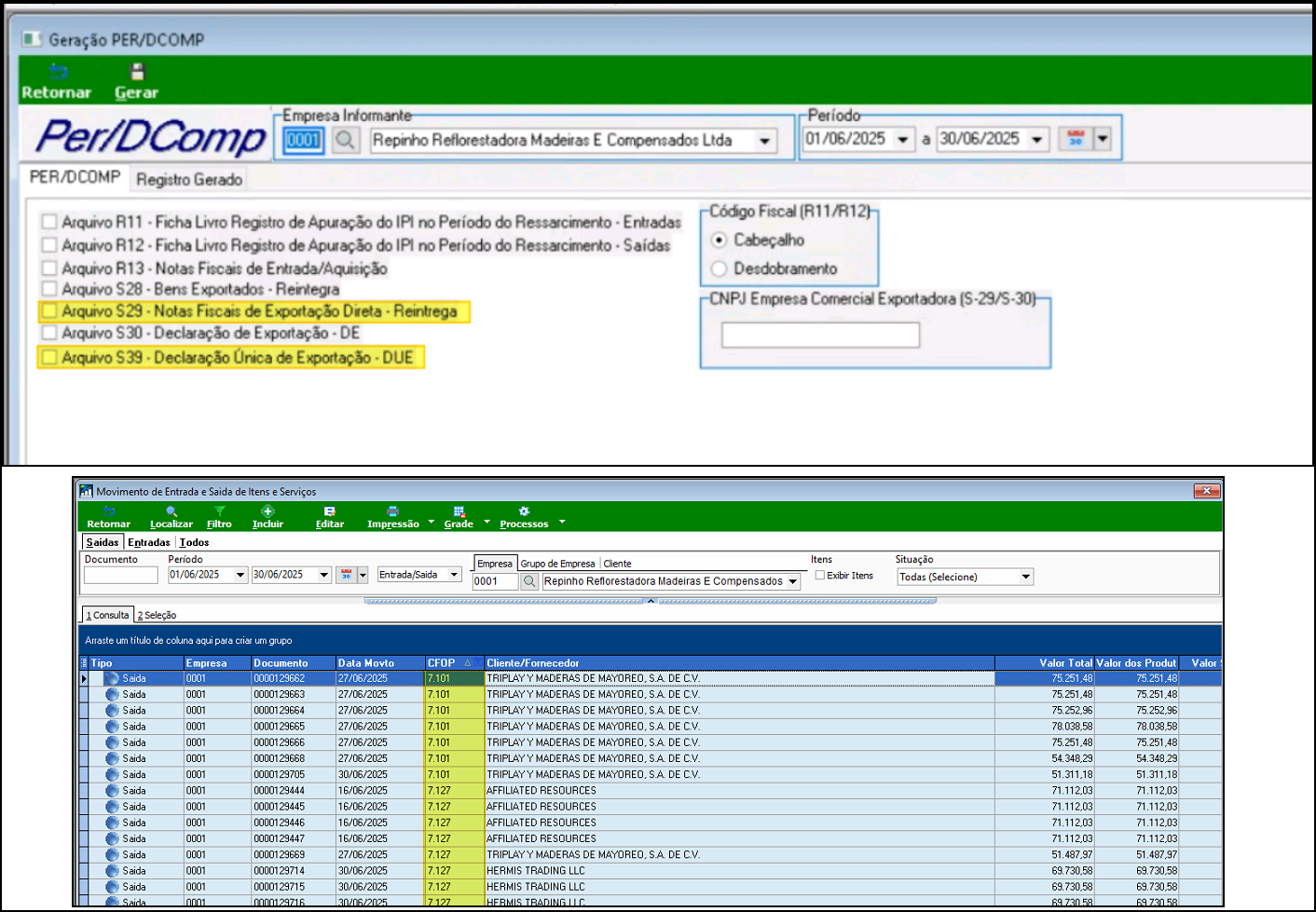Viewport: 1316px width, 912px height.
Task: Tick the Arquivo S28 Bens Exportados checkbox
Action: (x=49, y=289)
